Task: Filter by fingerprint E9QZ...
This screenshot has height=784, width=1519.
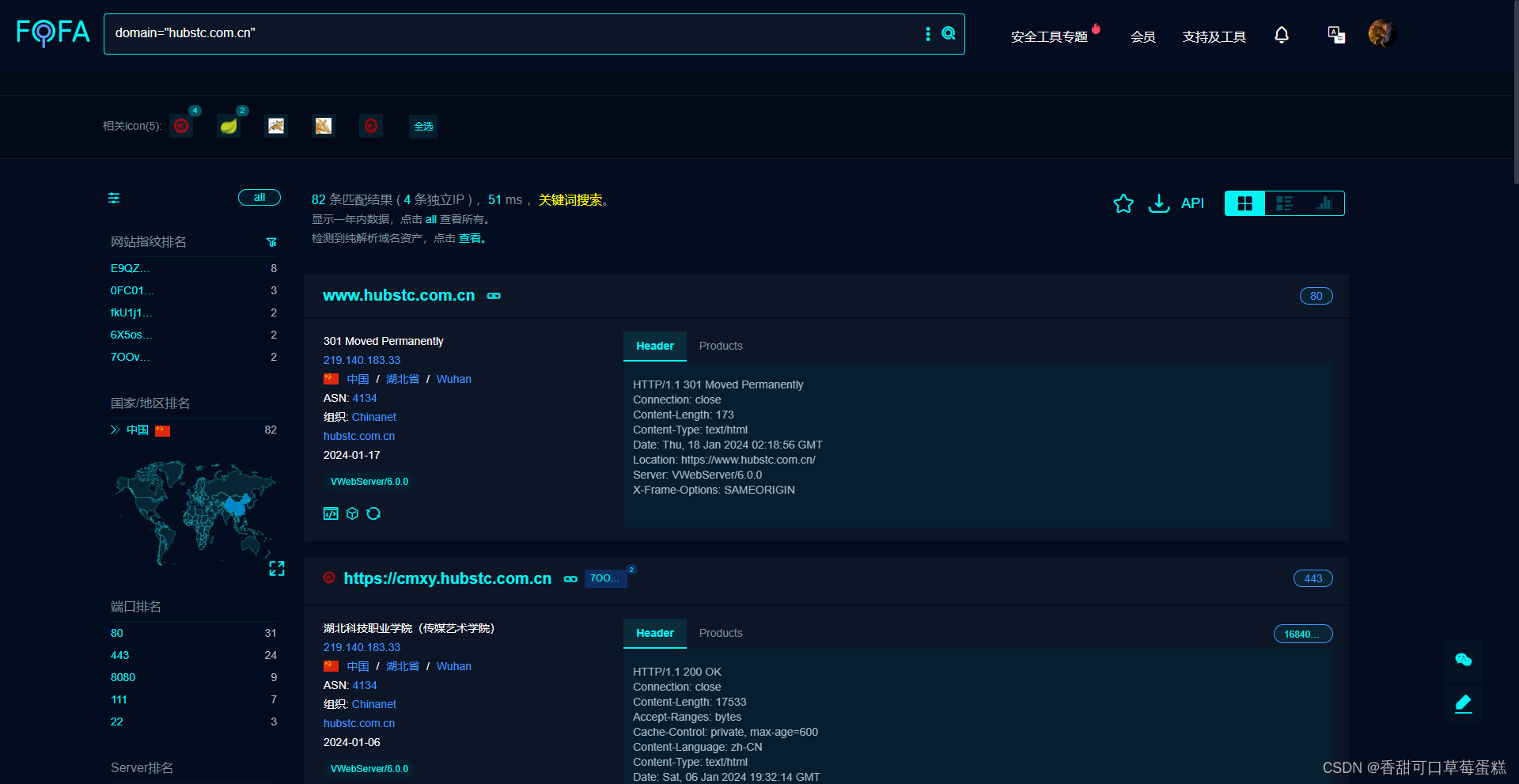Action: click(x=130, y=268)
